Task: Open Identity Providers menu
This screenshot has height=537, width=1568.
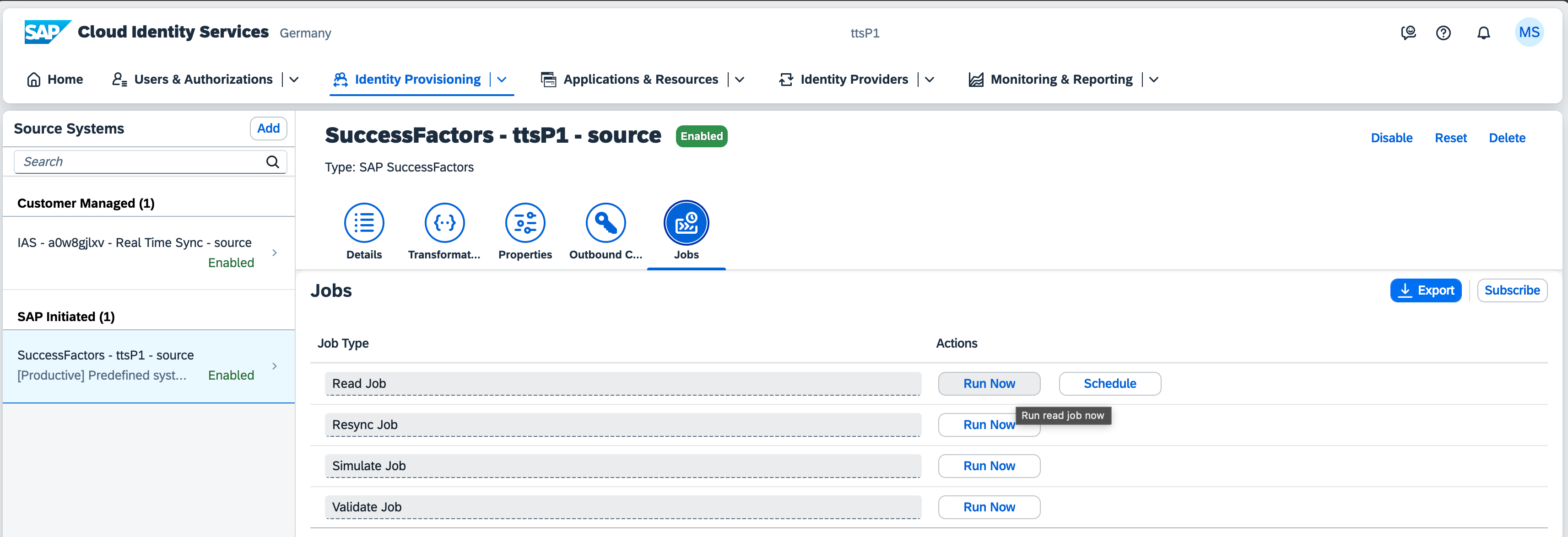Action: pos(854,80)
